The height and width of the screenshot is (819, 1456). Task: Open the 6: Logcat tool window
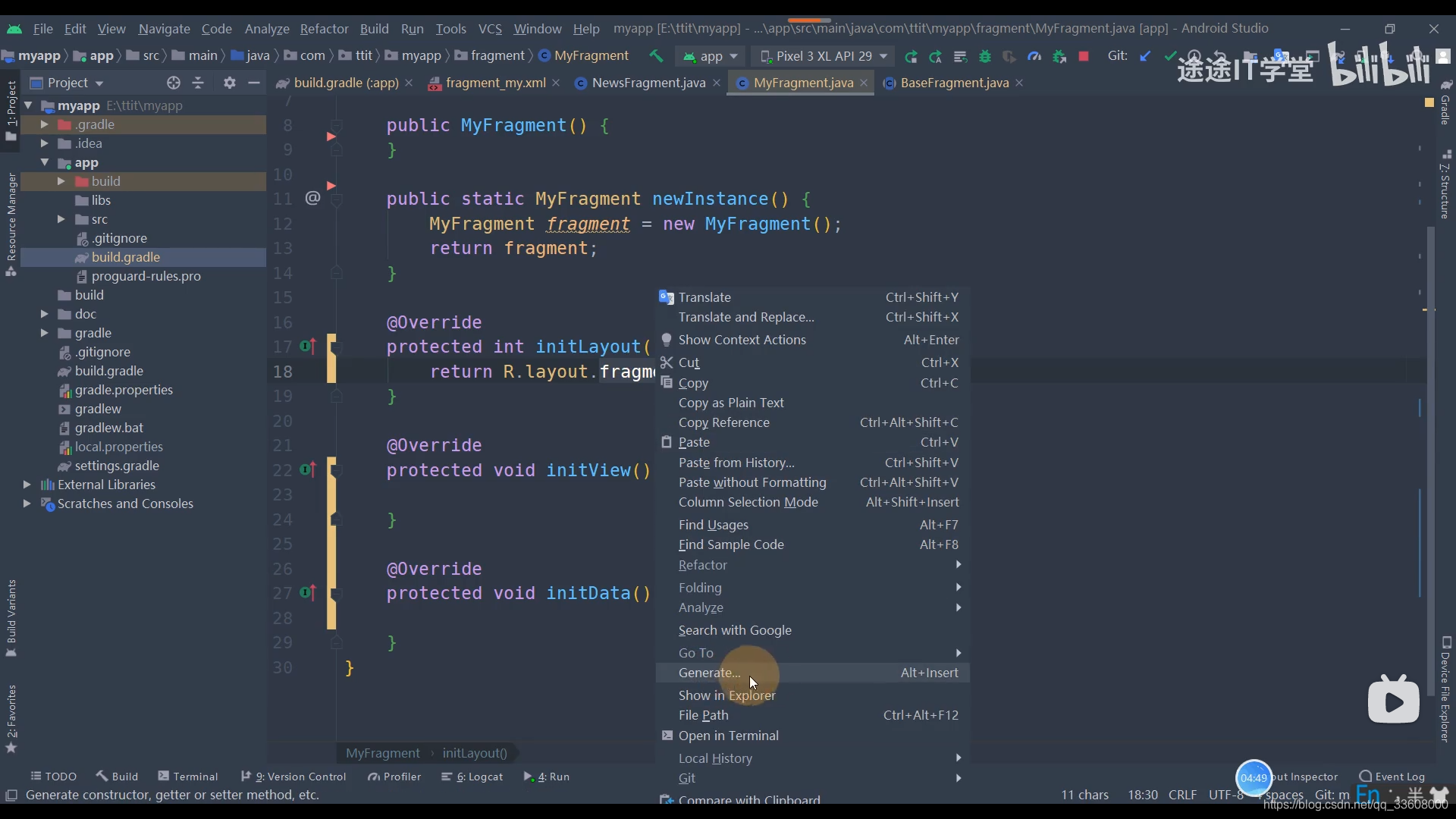(x=472, y=777)
